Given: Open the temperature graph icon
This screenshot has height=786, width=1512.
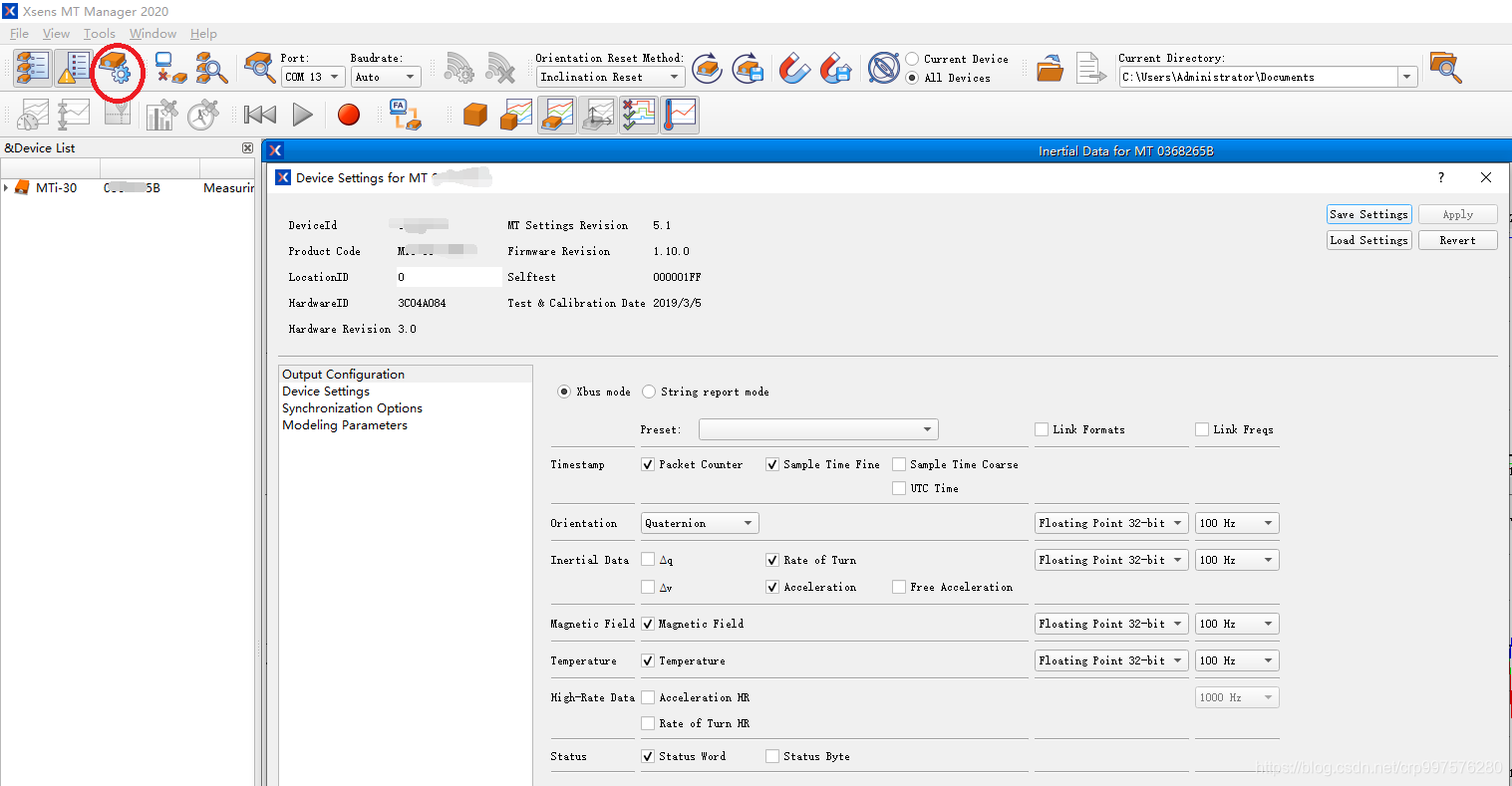Looking at the screenshot, I should point(680,115).
